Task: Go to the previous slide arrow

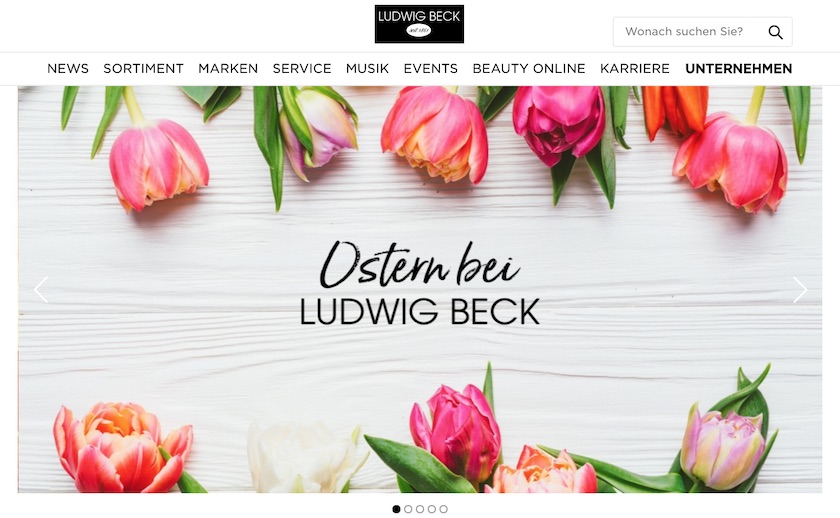Action: pyautogui.click(x=41, y=290)
